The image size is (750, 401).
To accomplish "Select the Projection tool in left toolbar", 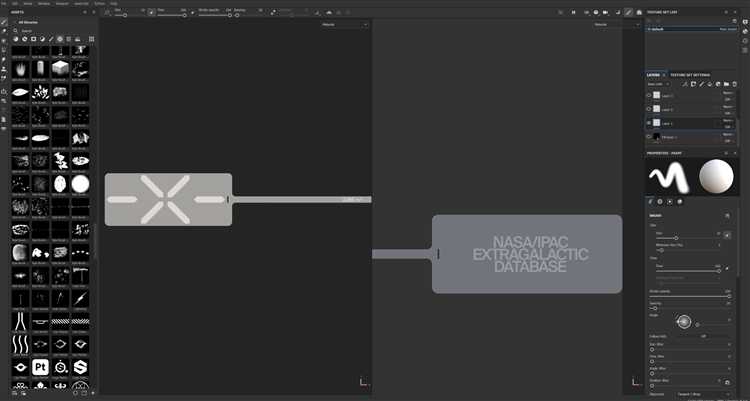I will click(4, 41).
